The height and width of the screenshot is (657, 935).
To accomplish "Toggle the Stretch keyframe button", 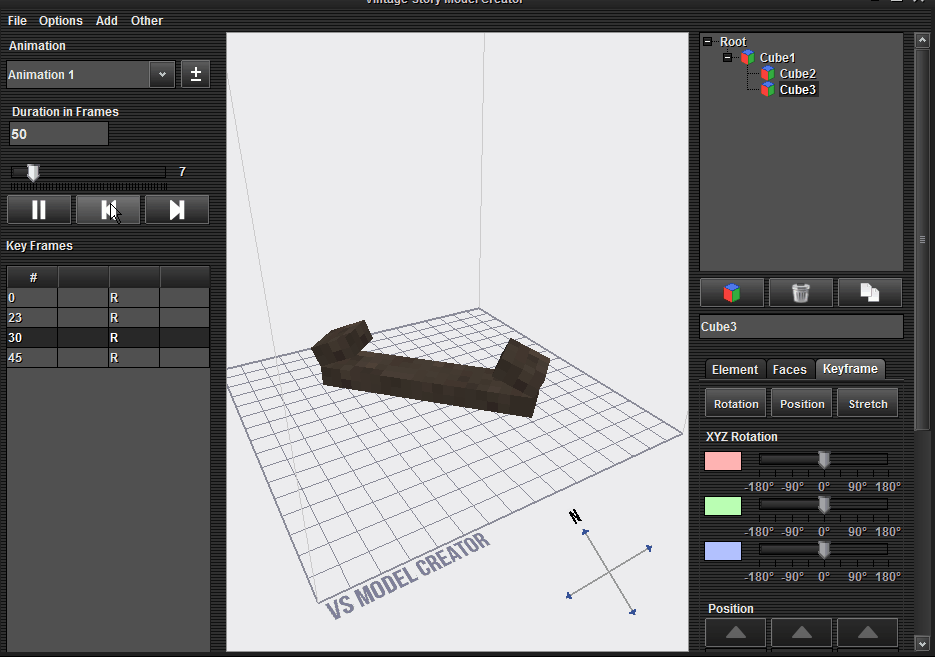I will pos(868,404).
